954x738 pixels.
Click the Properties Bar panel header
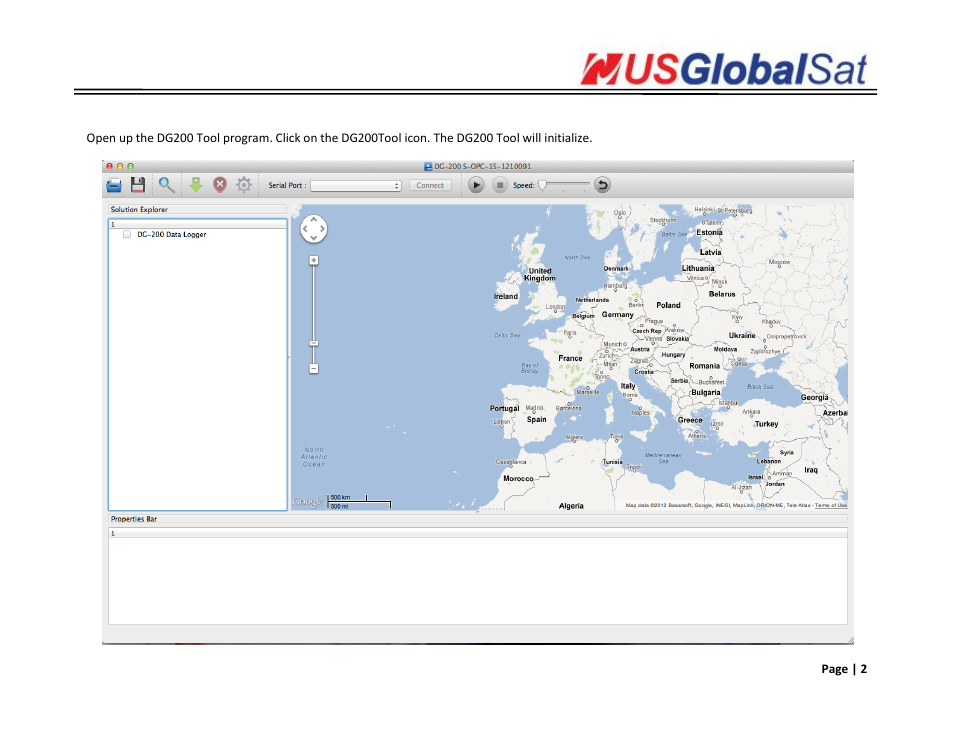click(x=478, y=519)
